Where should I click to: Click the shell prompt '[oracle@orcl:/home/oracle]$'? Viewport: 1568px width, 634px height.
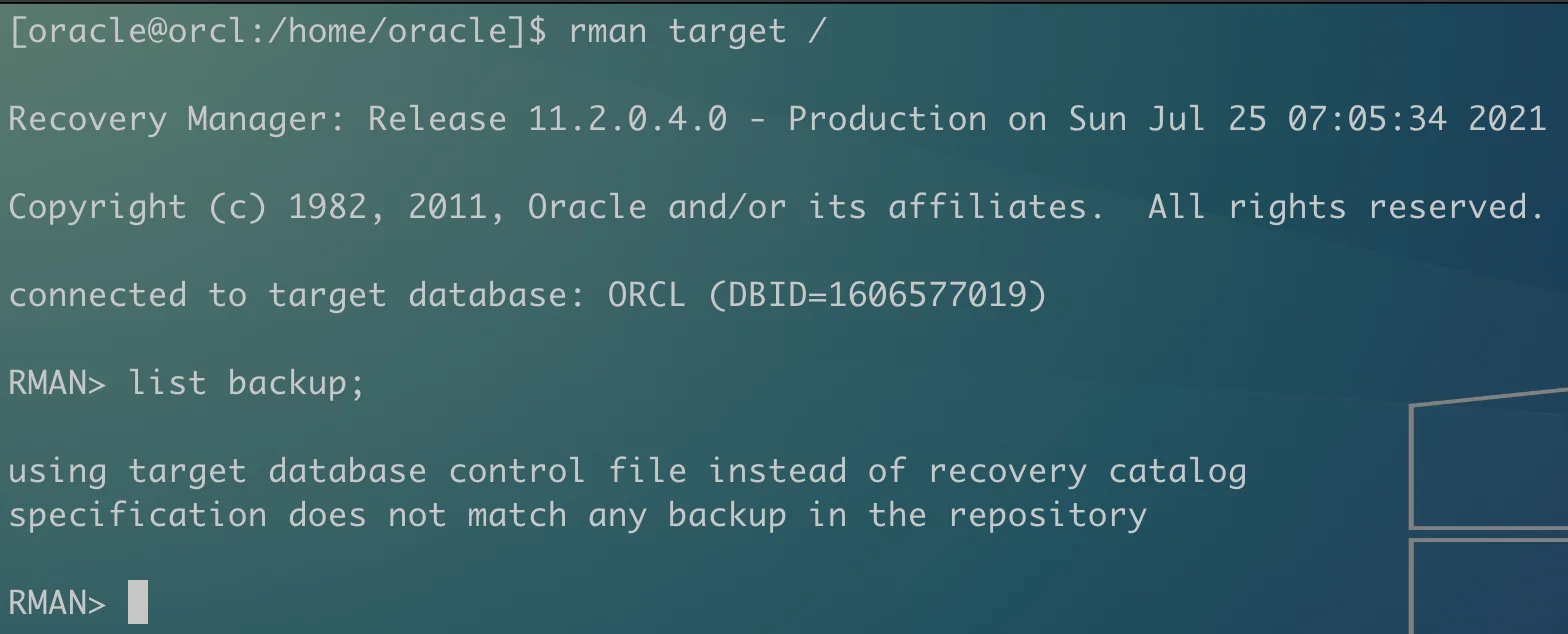click(x=278, y=31)
